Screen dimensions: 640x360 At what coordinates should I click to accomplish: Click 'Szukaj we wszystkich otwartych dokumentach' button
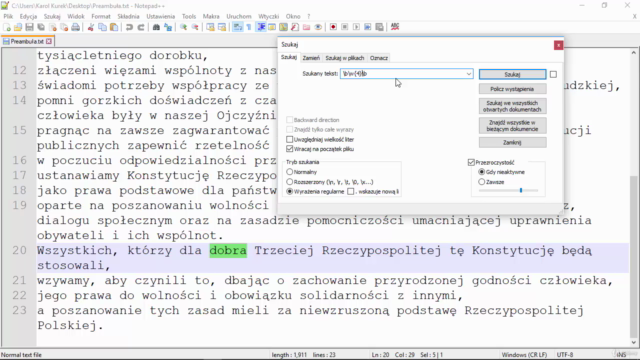pyautogui.click(x=512, y=107)
